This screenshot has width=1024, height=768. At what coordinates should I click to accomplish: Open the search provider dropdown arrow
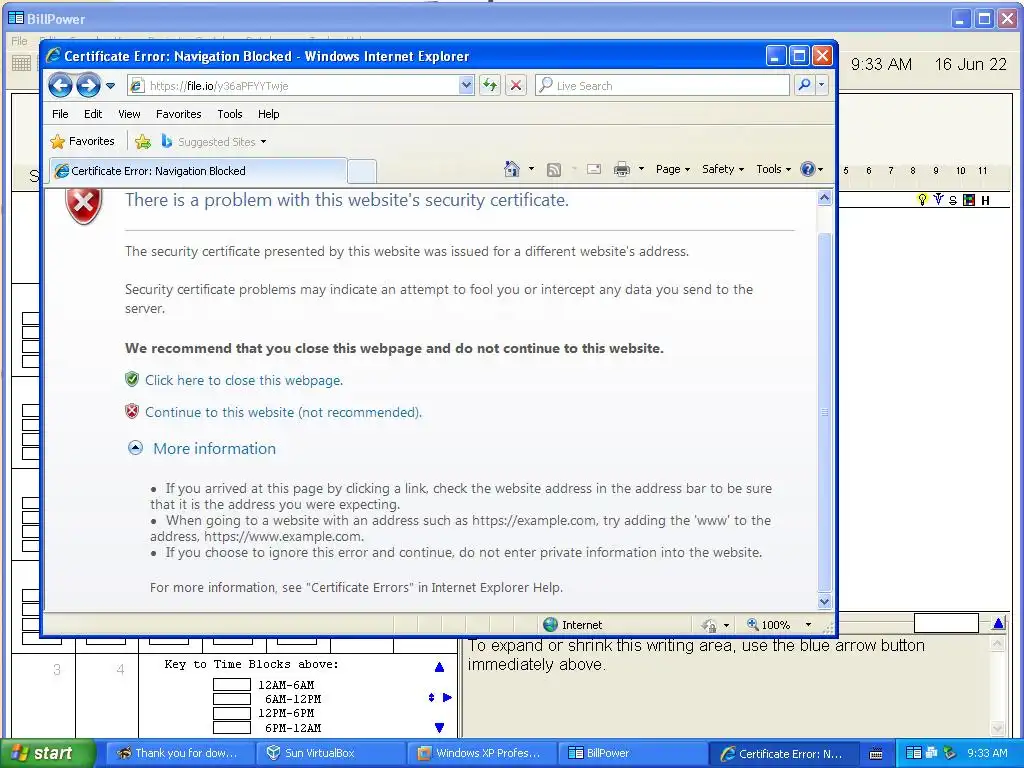click(x=822, y=86)
